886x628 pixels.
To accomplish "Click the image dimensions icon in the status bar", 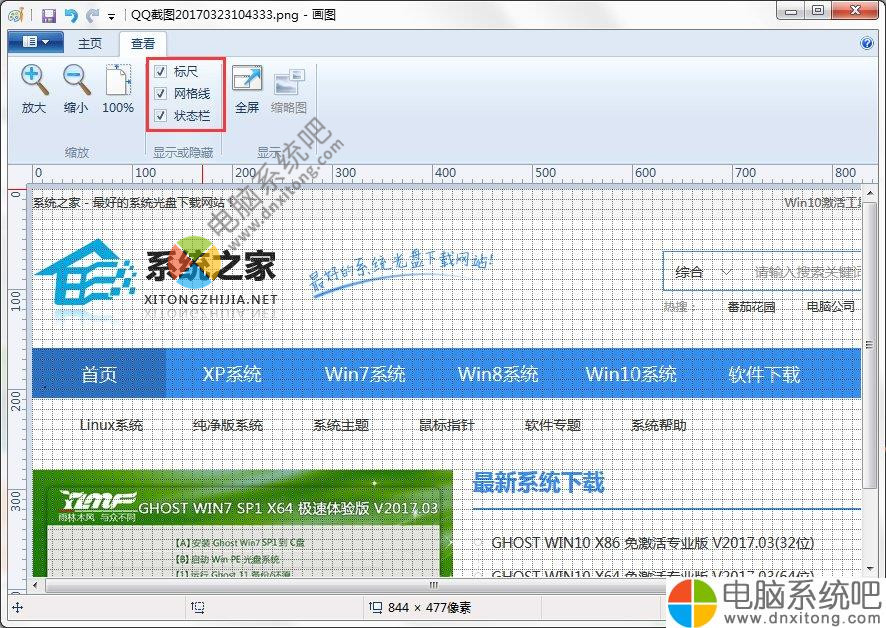I will 376,607.
